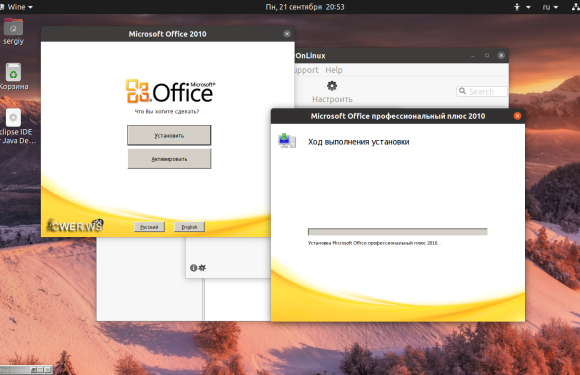Open the partially visible Support menu in PlayOnLinux

coord(307,70)
